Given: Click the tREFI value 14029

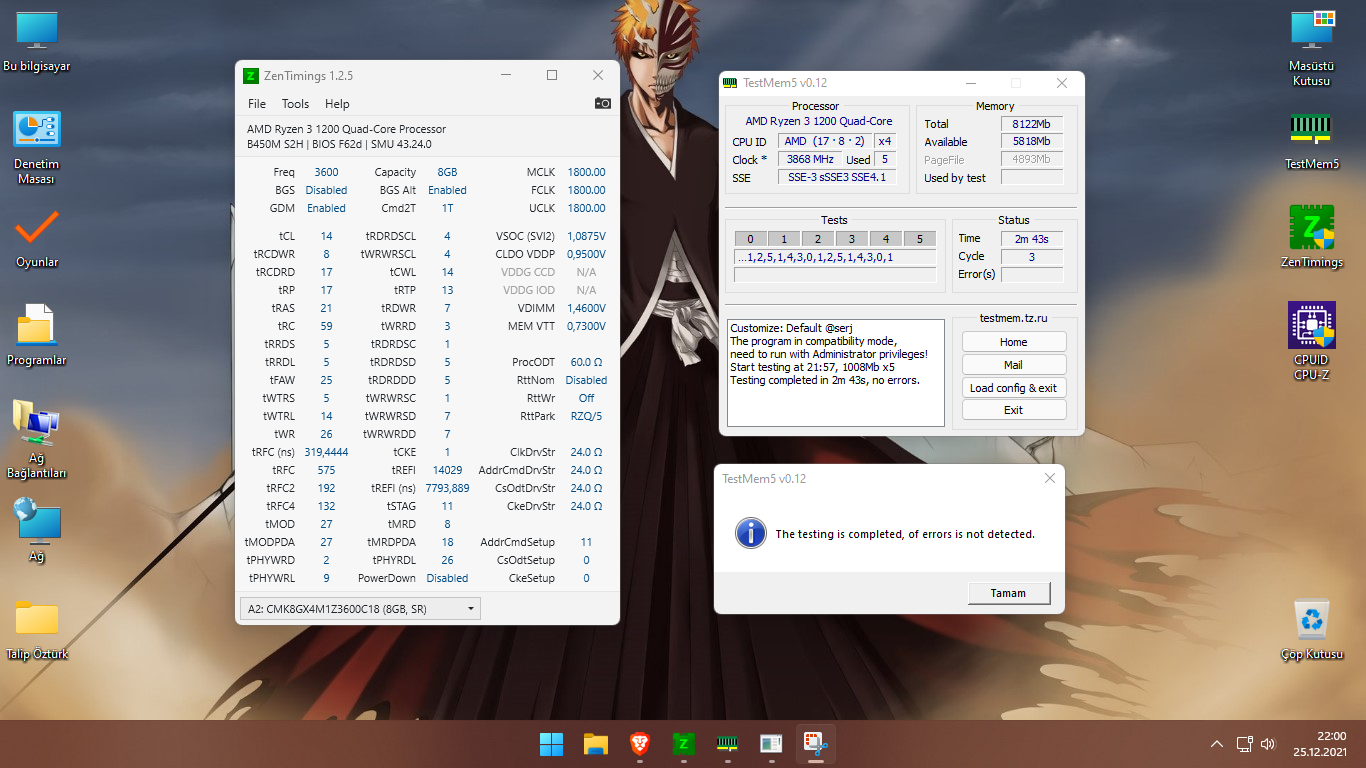Looking at the screenshot, I should [447, 470].
